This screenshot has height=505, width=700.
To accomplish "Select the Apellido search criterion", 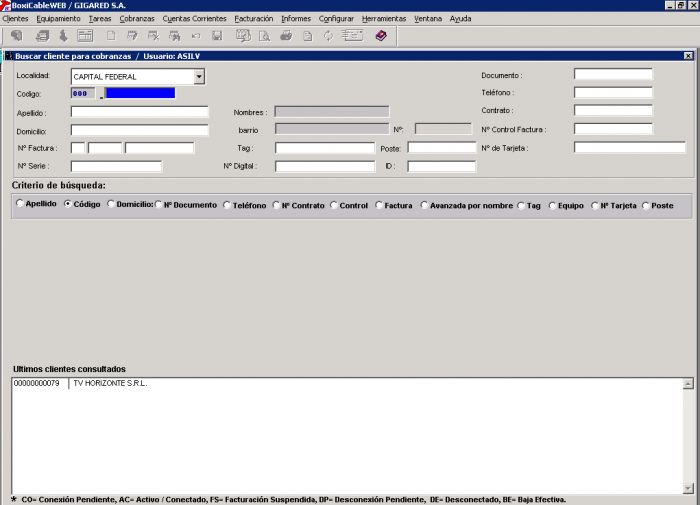I will tap(20, 204).
